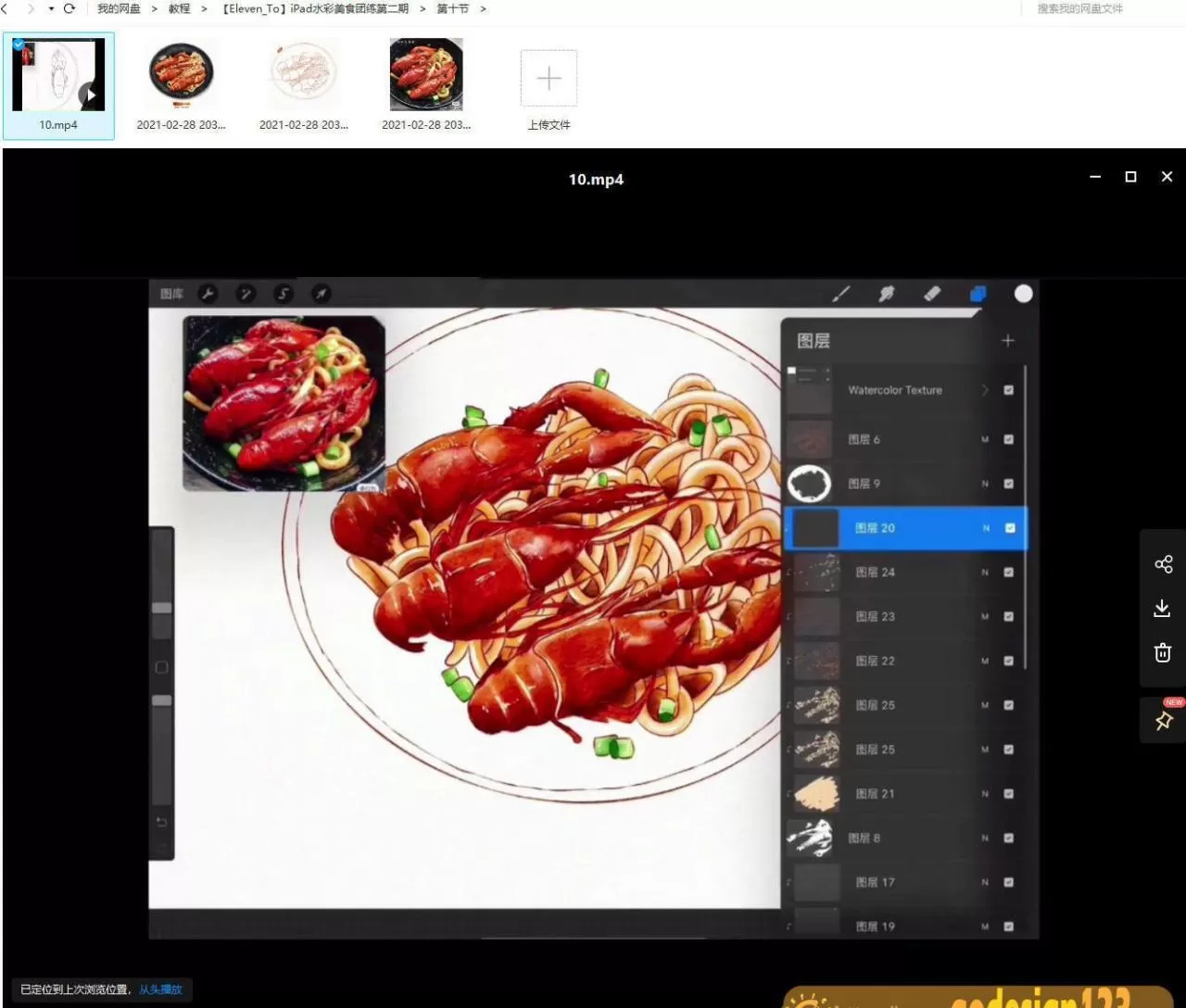The height and width of the screenshot is (1008, 1186).
Task: Open the 教程 breadcrumb dropdown arrow
Action: coord(202,8)
